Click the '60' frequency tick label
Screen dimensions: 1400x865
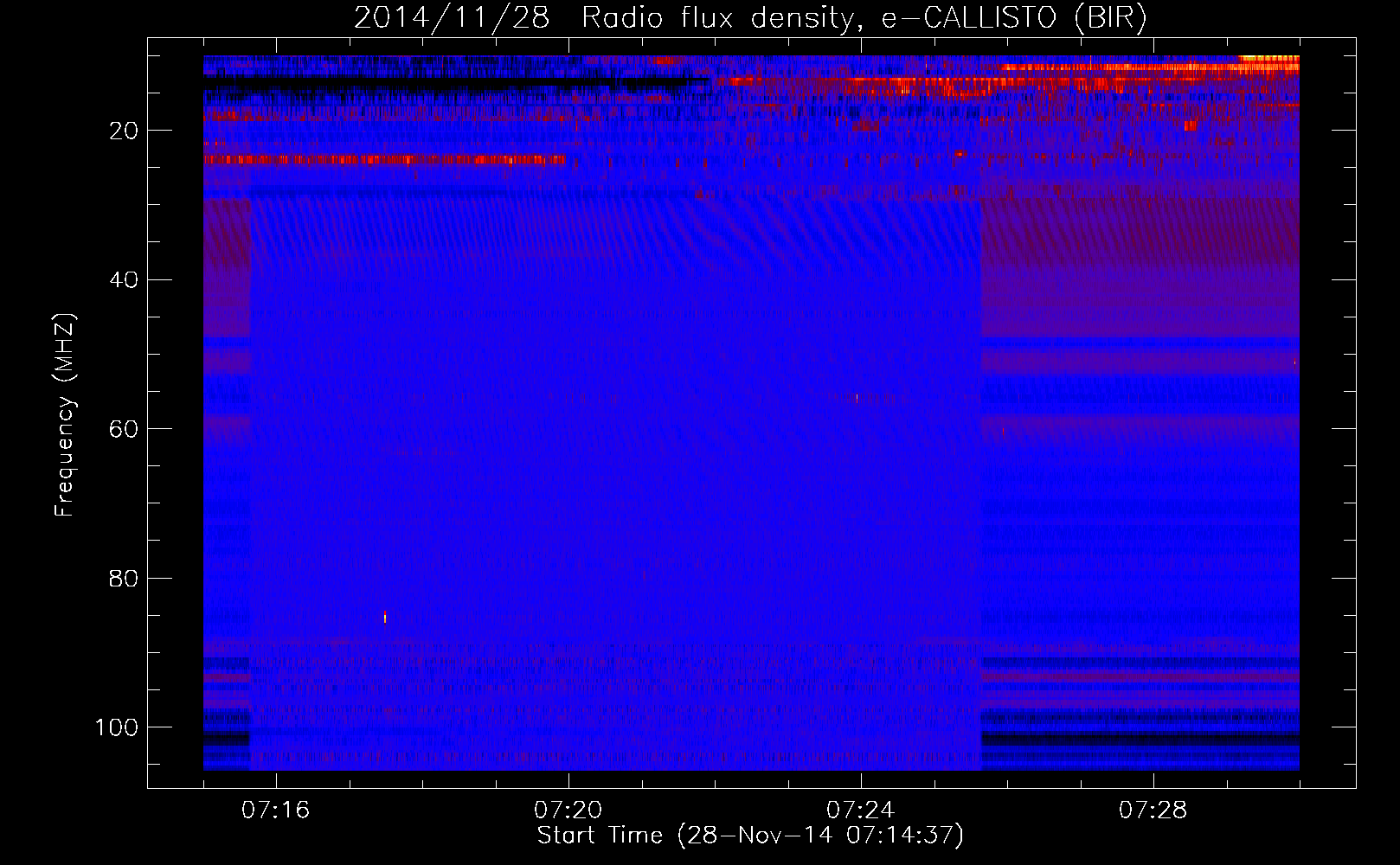123,429
